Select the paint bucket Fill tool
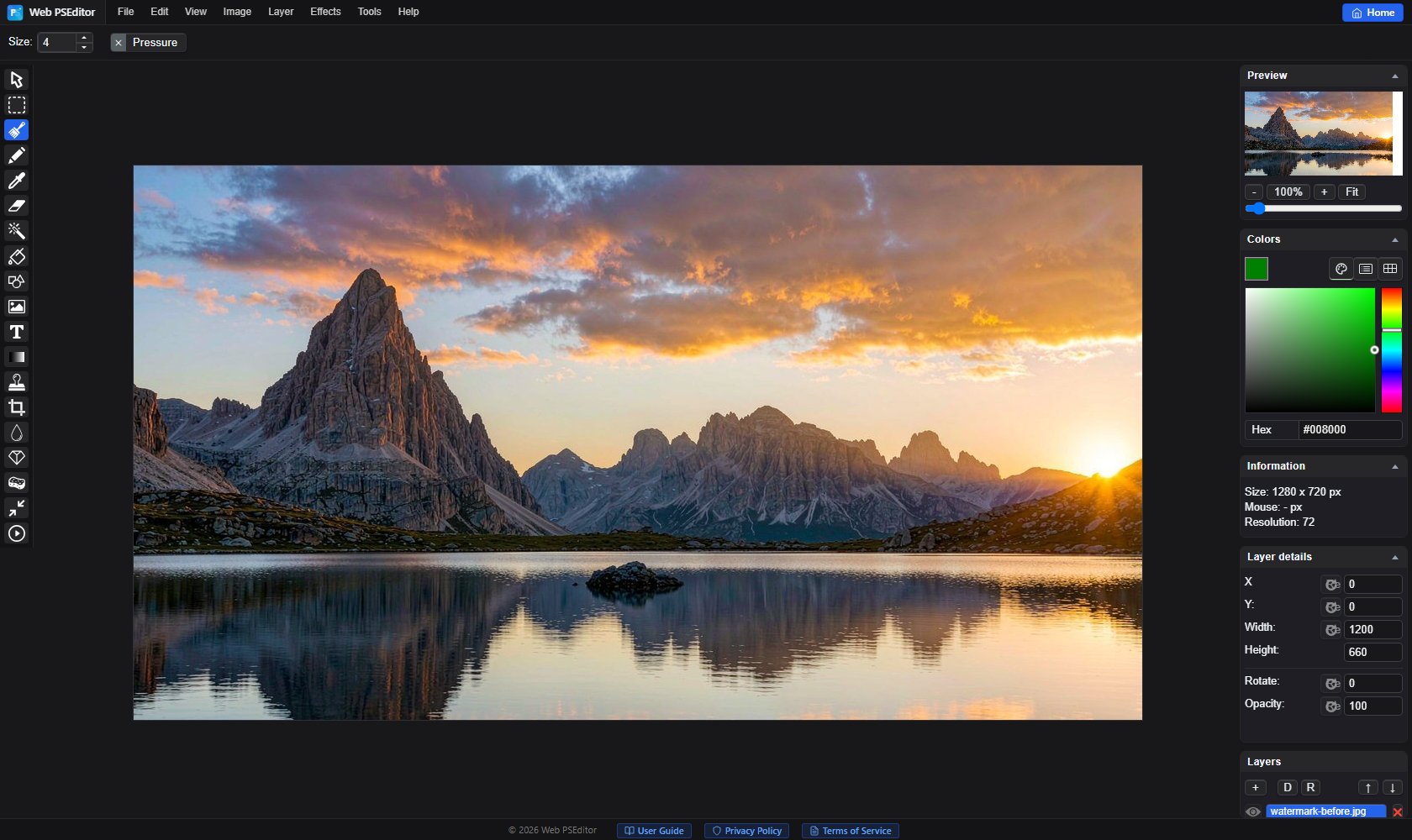Image resolution: width=1412 pixels, height=840 pixels. (16, 256)
